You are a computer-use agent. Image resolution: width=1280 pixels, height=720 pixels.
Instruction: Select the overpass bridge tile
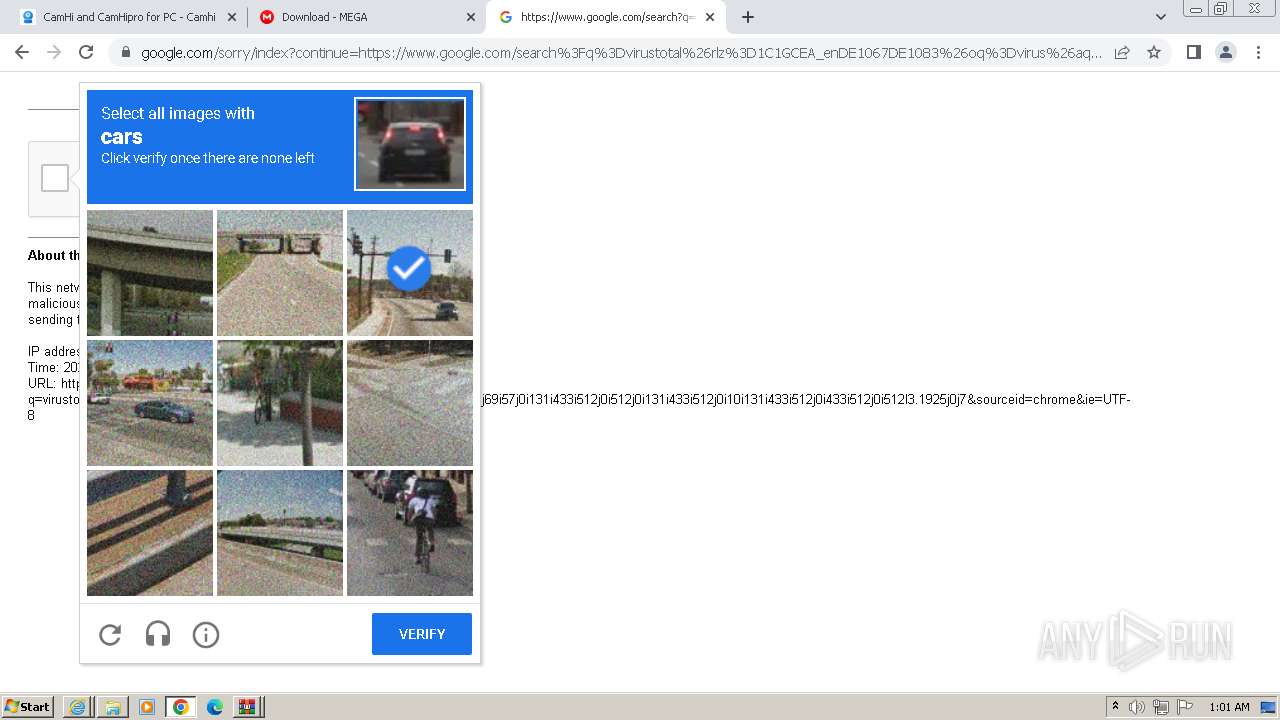150,272
